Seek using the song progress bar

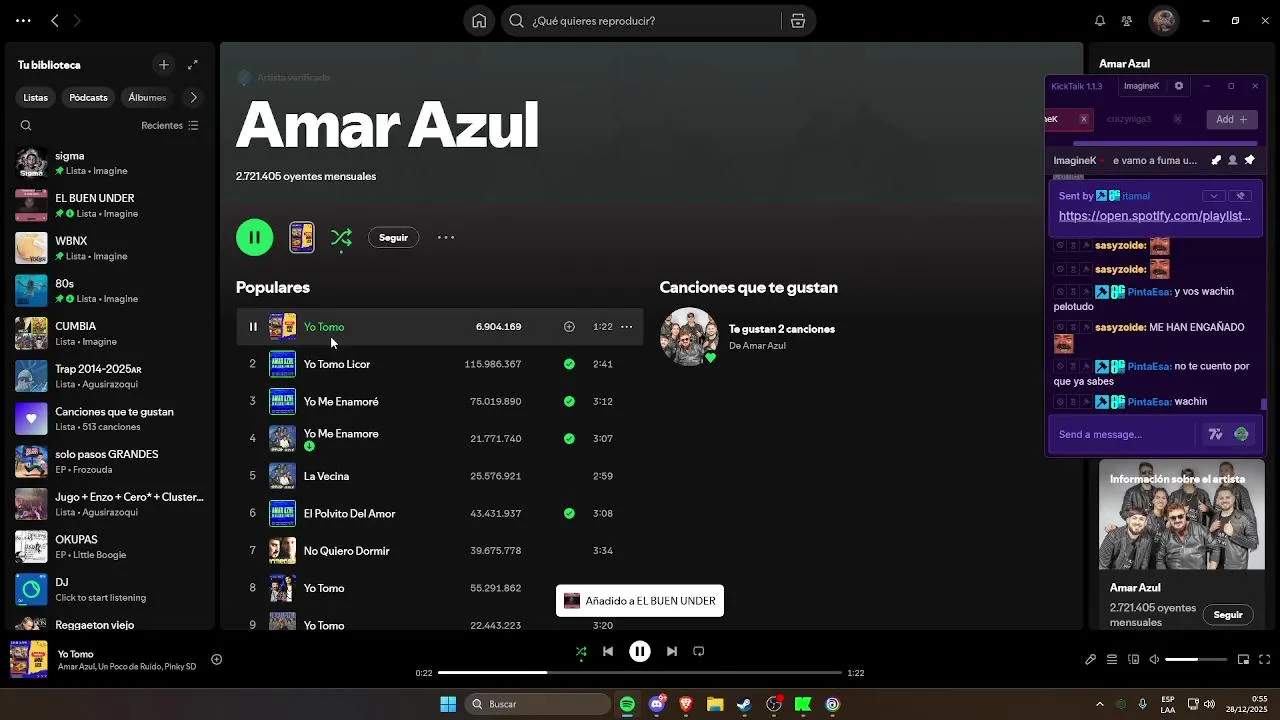tap(640, 673)
